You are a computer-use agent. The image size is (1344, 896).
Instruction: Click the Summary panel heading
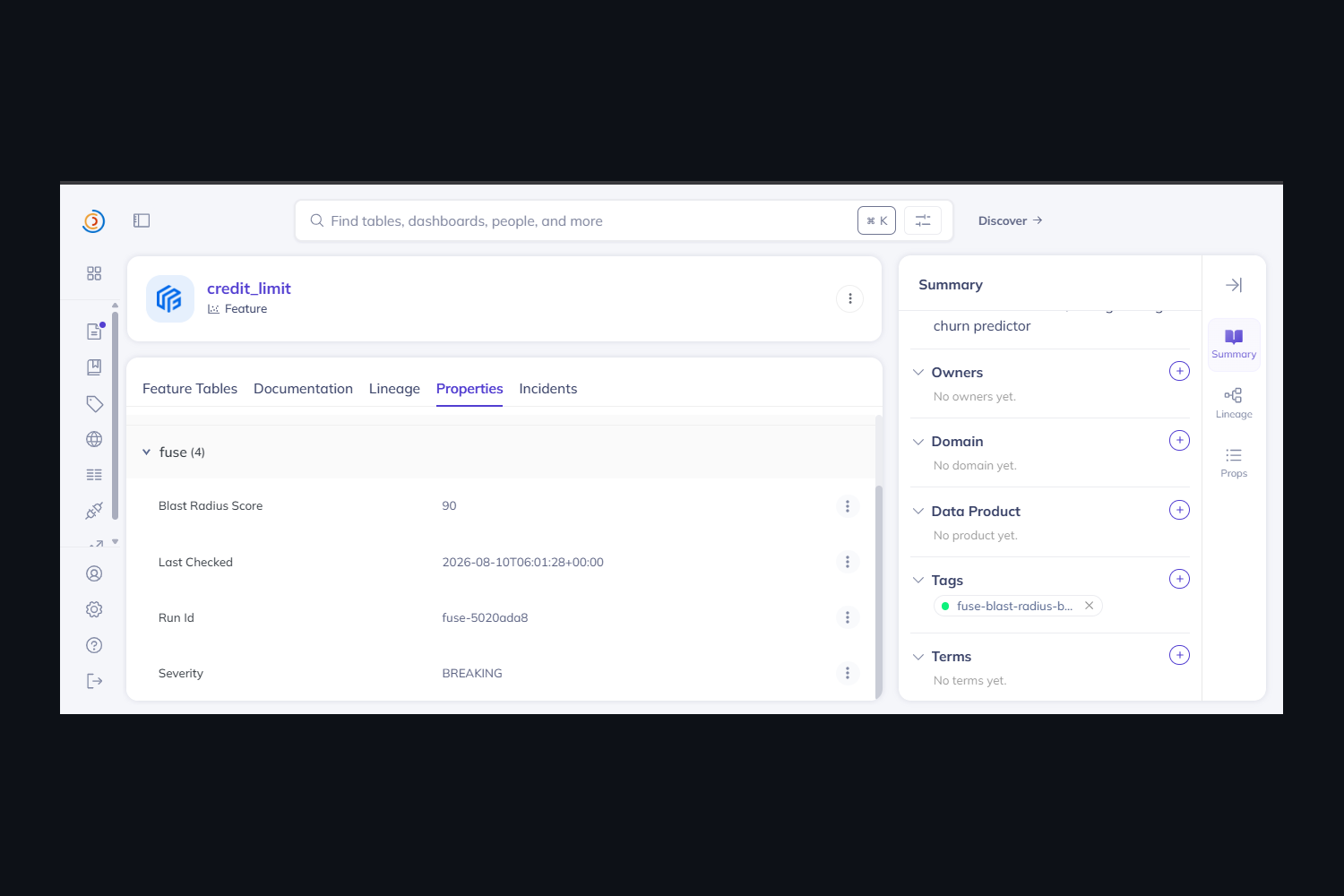(951, 285)
